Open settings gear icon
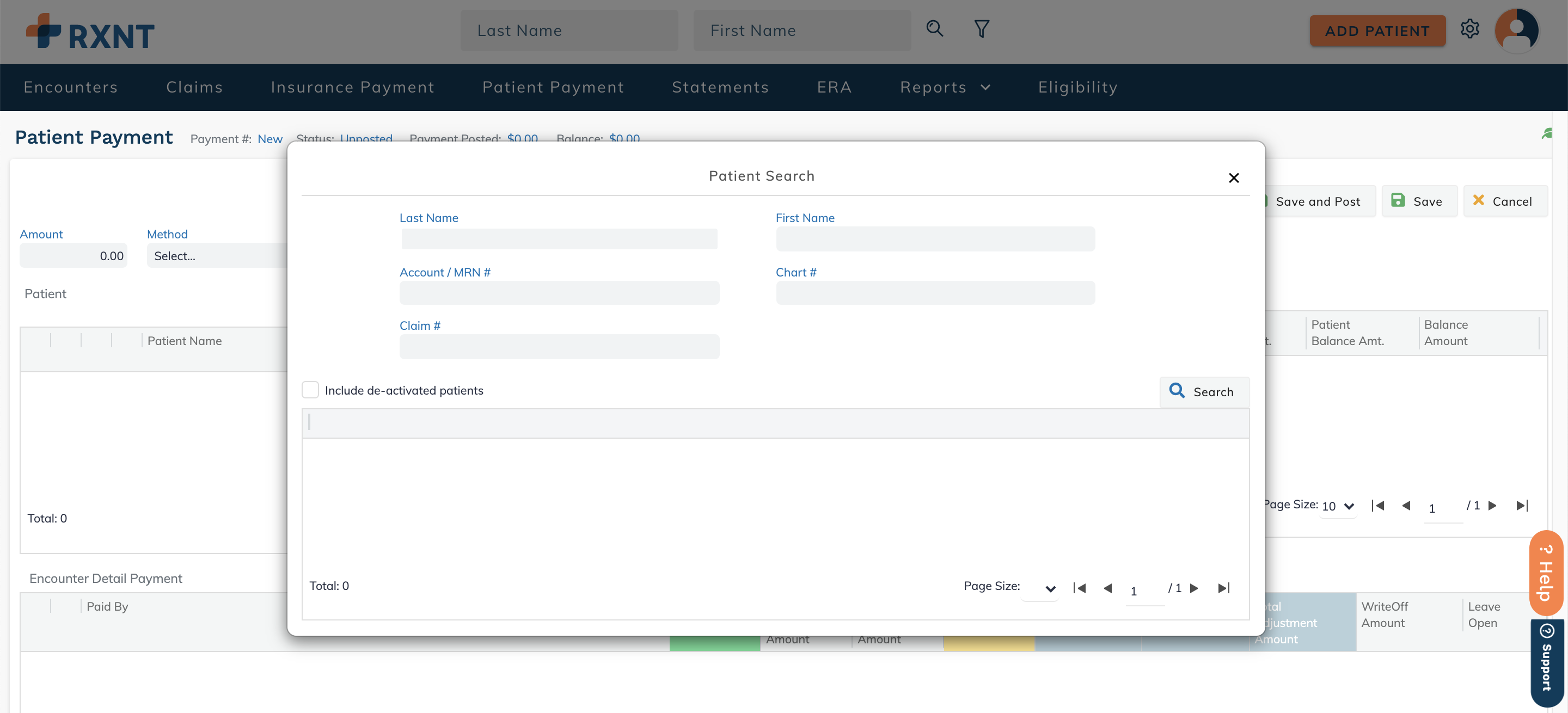The height and width of the screenshot is (713, 1568). (x=1469, y=29)
